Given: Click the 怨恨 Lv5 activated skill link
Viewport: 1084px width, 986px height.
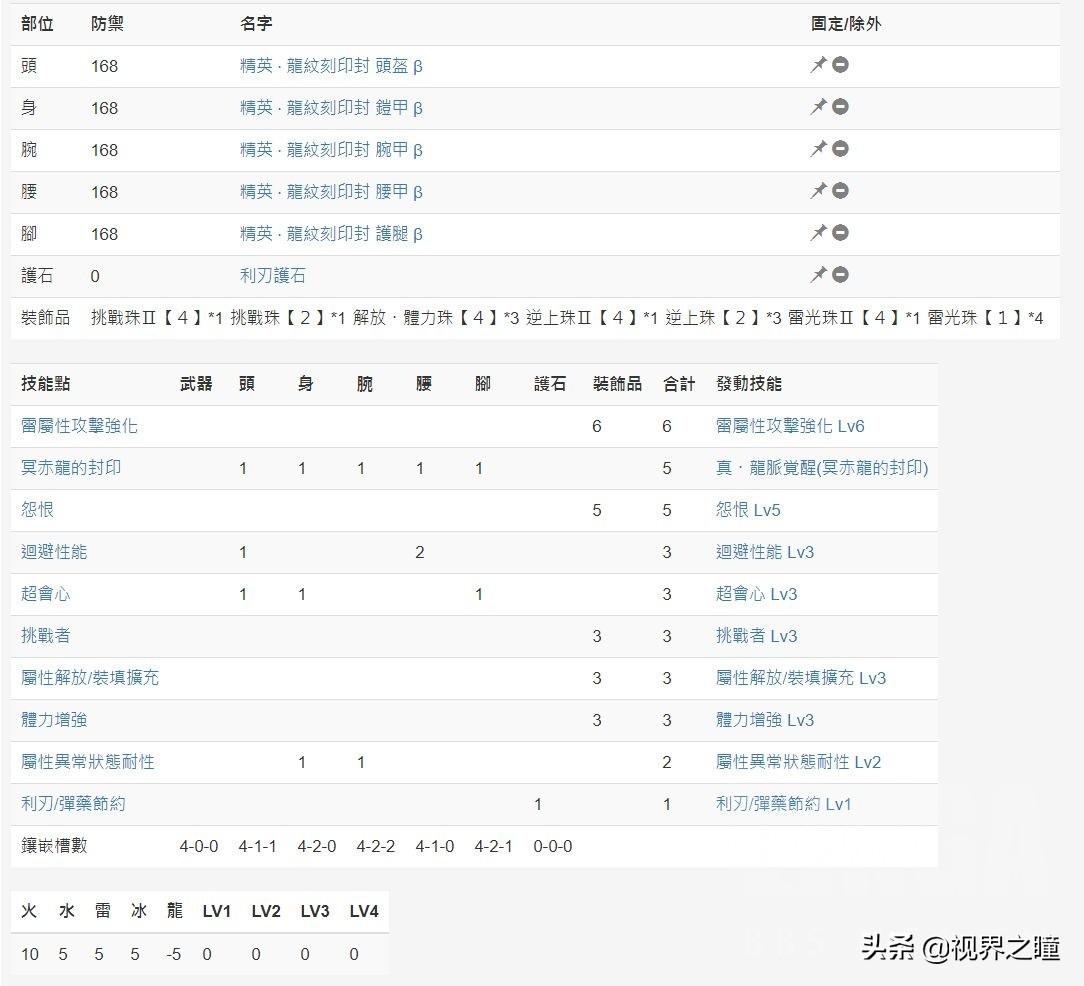Looking at the screenshot, I should [748, 510].
